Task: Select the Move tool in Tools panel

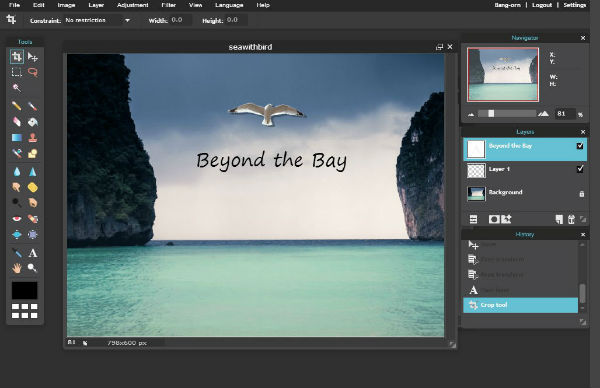Action: coord(33,57)
